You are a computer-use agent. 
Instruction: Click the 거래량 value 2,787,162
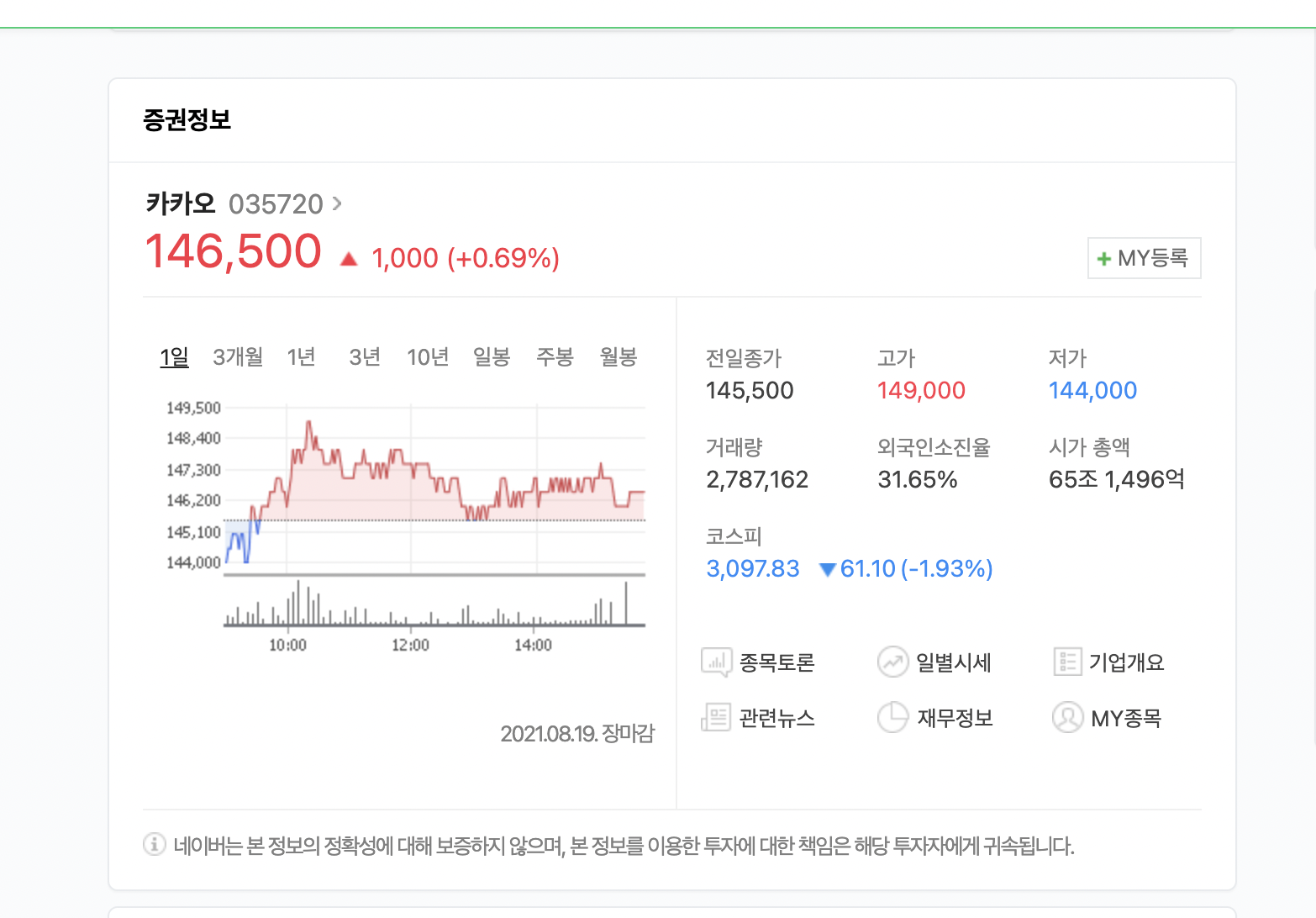757,479
